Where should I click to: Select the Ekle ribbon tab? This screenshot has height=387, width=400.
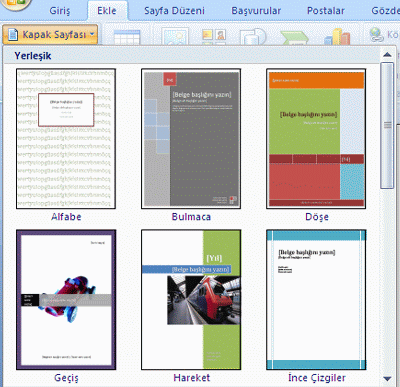(x=107, y=11)
